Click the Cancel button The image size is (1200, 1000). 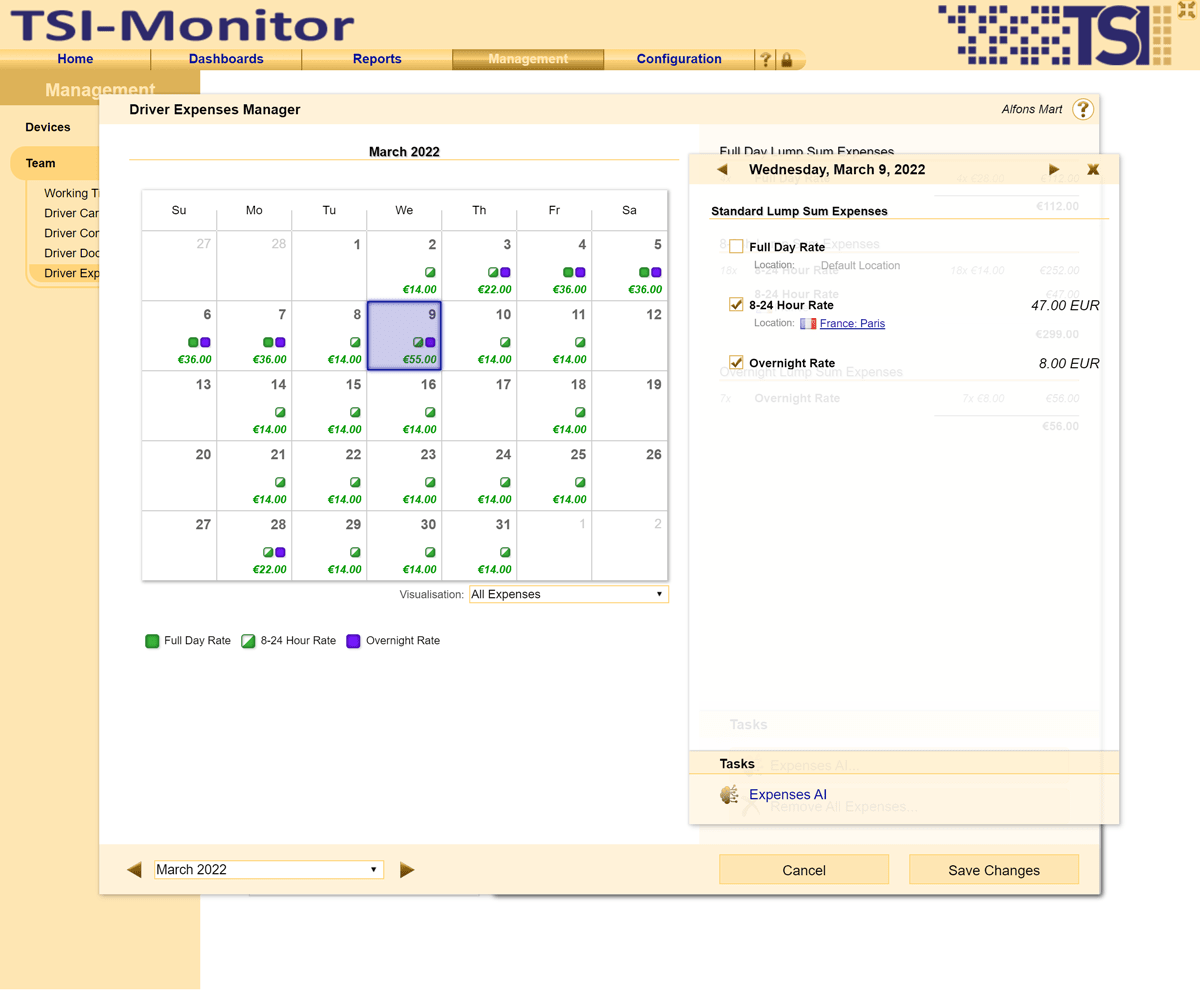(x=804, y=870)
